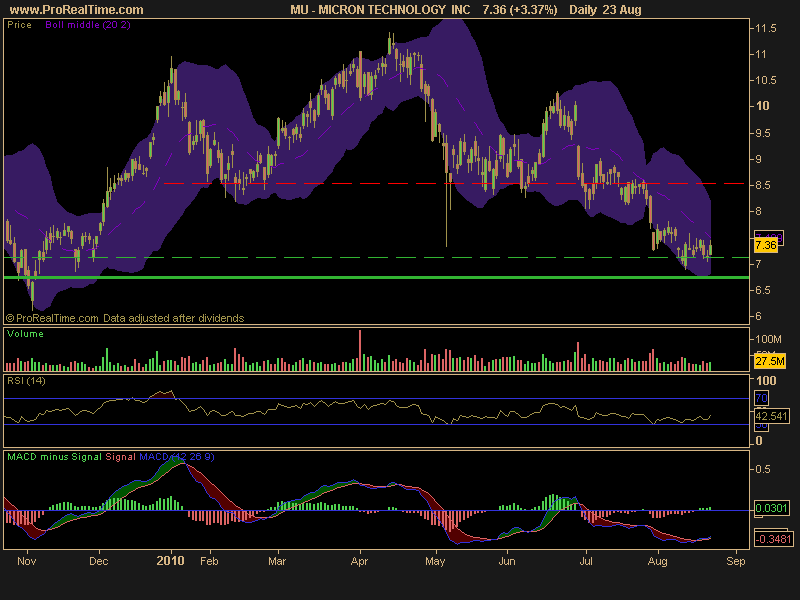Click the Aug date axis label

click(x=657, y=561)
